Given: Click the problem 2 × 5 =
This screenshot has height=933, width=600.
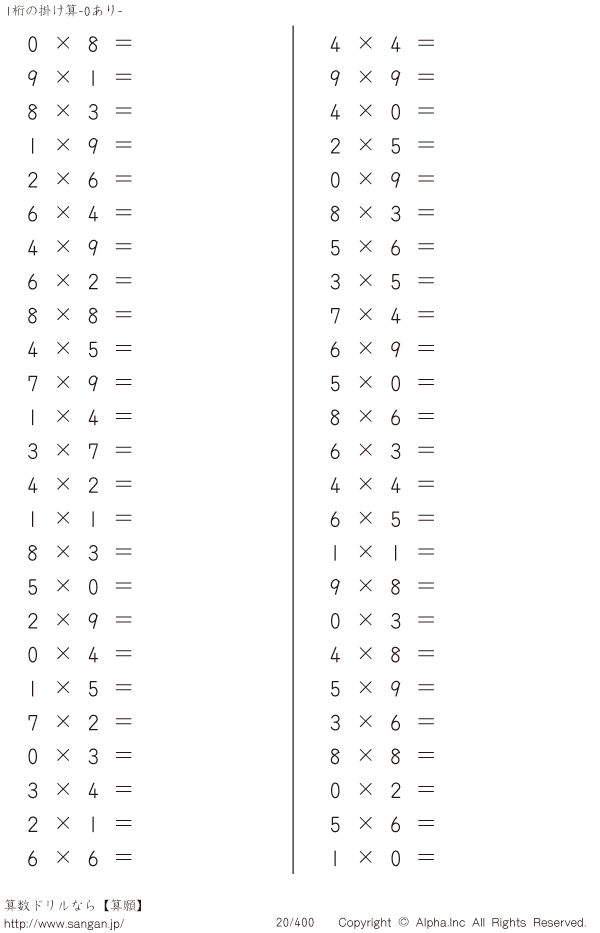Looking at the screenshot, I should pyautogui.click(x=382, y=146).
